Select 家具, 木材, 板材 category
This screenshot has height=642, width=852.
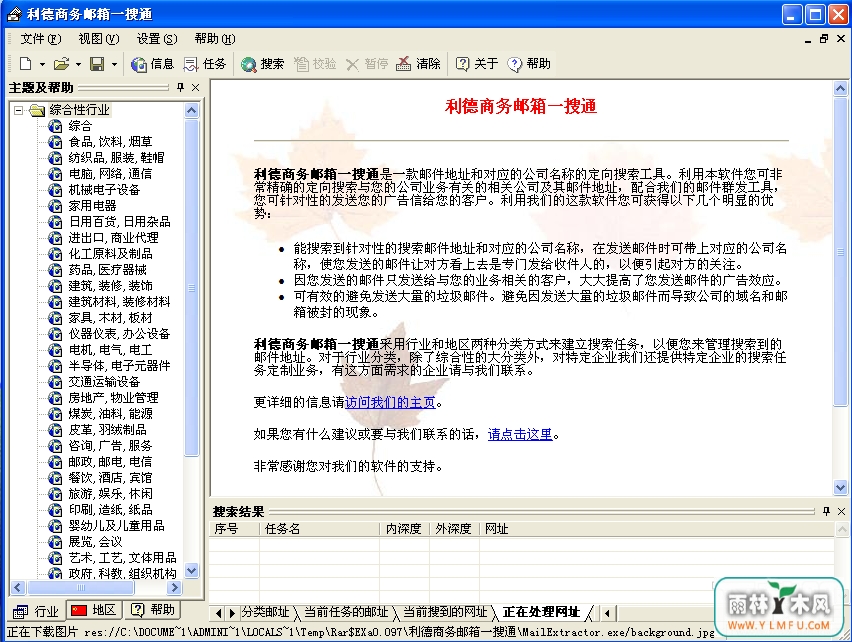pos(110,318)
